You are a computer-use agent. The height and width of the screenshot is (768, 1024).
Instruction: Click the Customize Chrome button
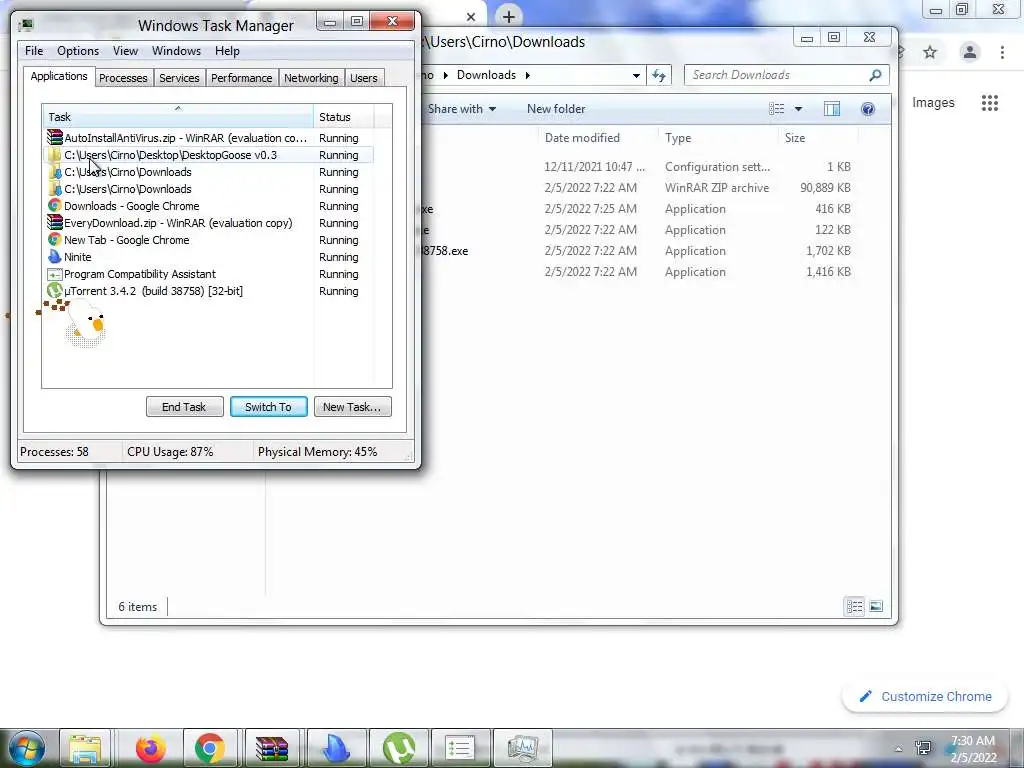click(925, 697)
